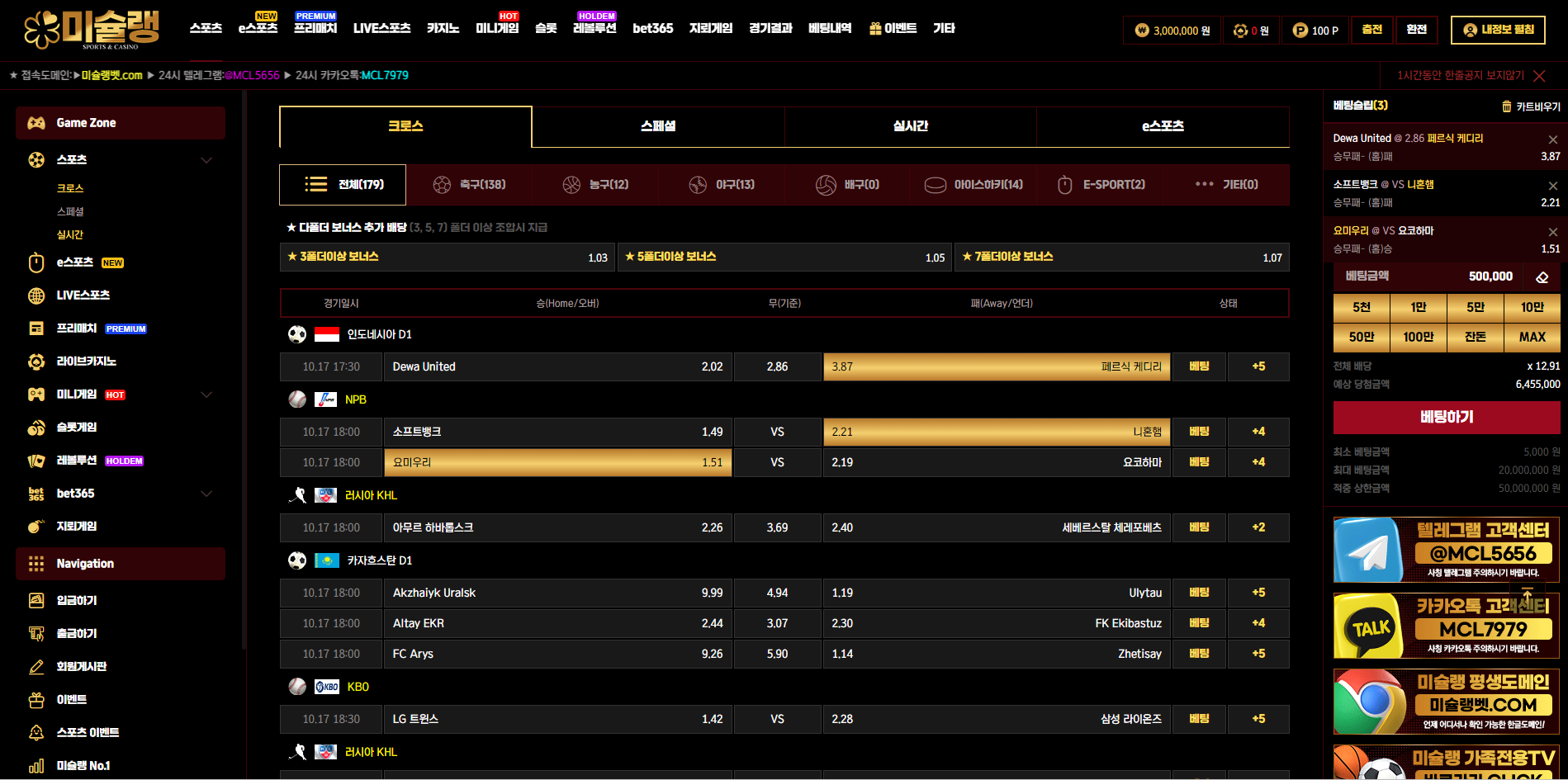
Task: Click the 프리매치 icon in sidebar
Action: pyautogui.click(x=36, y=329)
